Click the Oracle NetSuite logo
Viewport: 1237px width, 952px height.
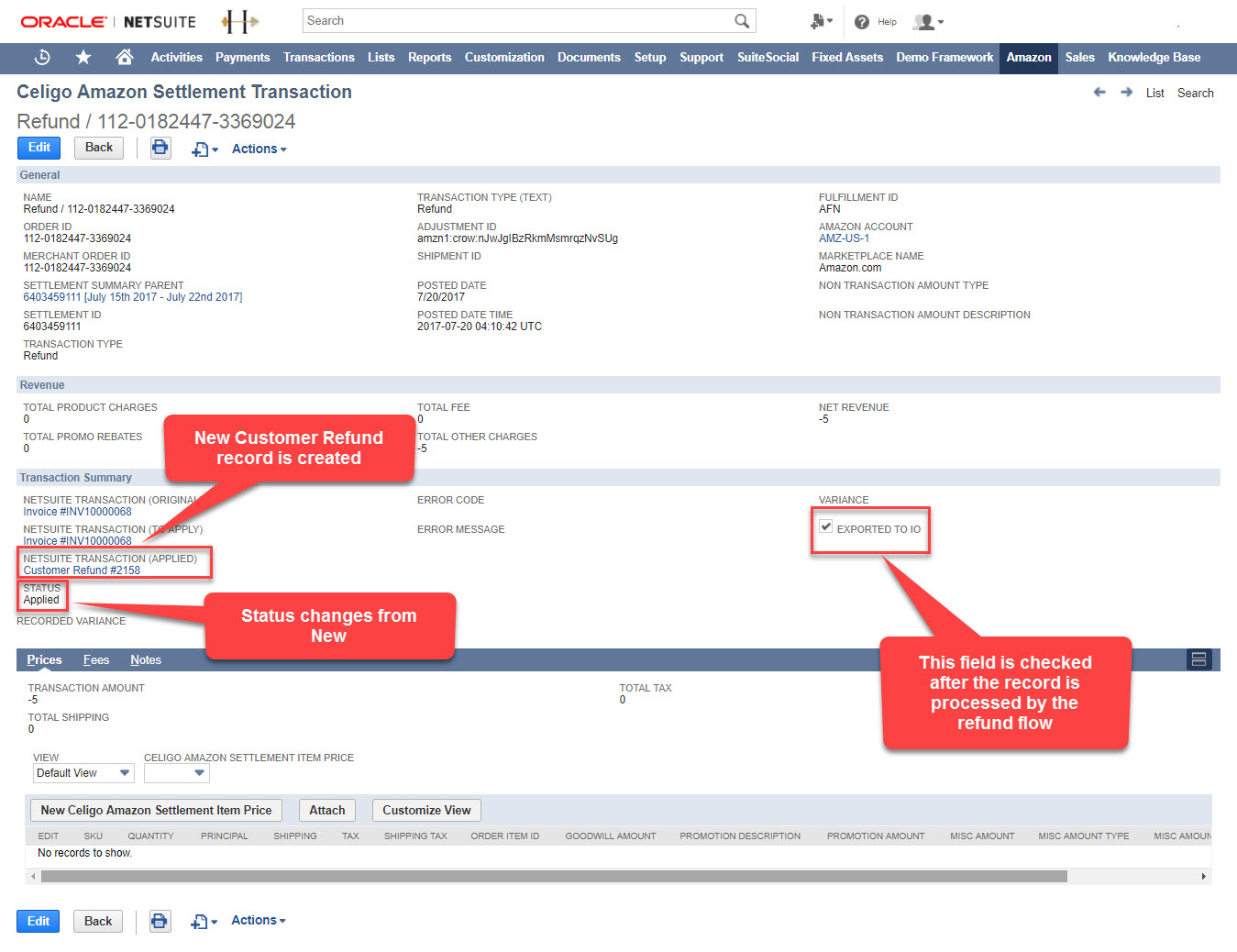tap(108, 21)
